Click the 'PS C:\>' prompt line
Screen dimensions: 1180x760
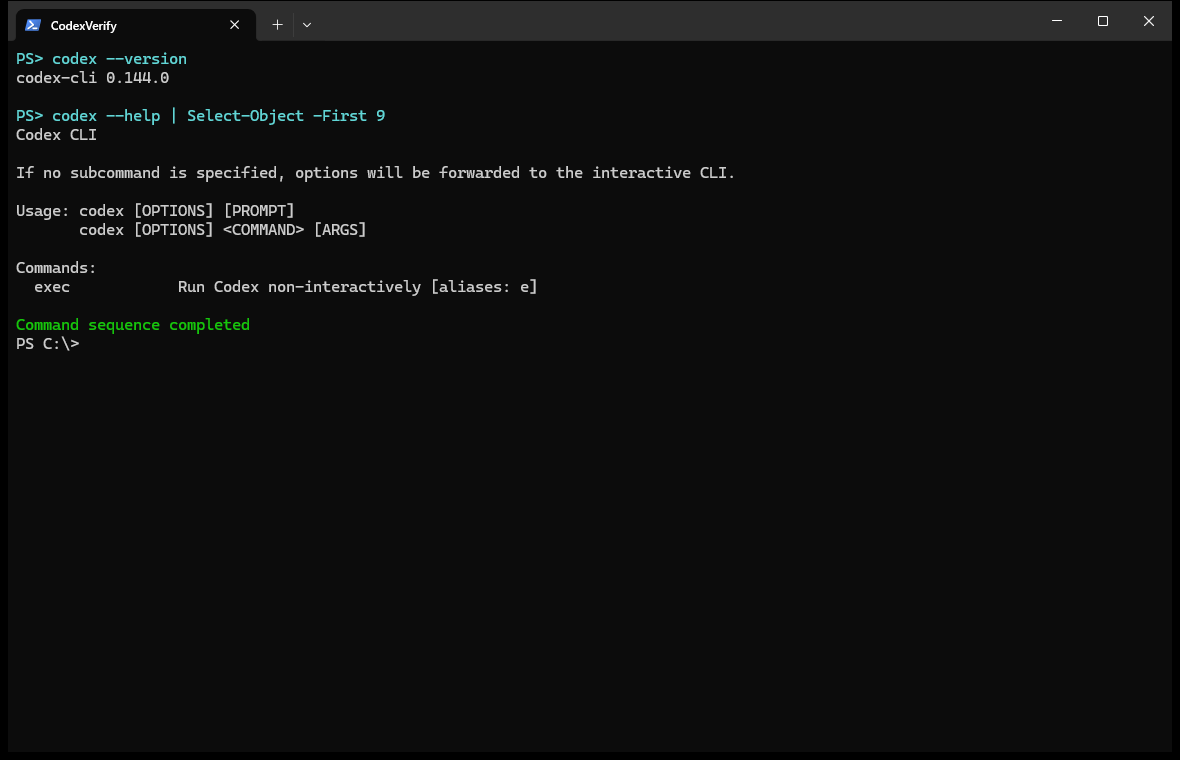[47, 344]
